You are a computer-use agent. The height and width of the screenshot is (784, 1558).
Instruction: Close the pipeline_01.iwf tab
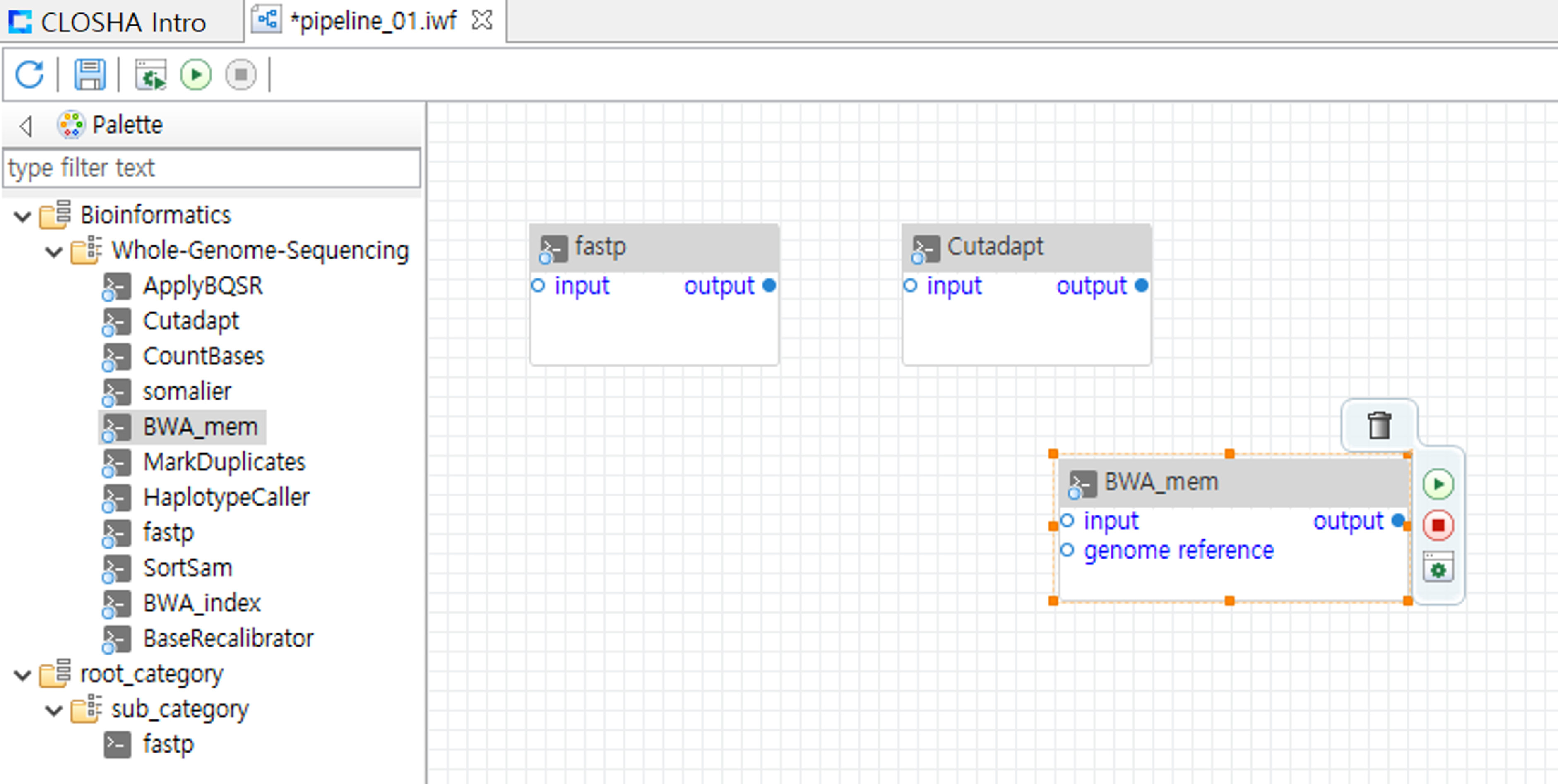click(482, 21)
